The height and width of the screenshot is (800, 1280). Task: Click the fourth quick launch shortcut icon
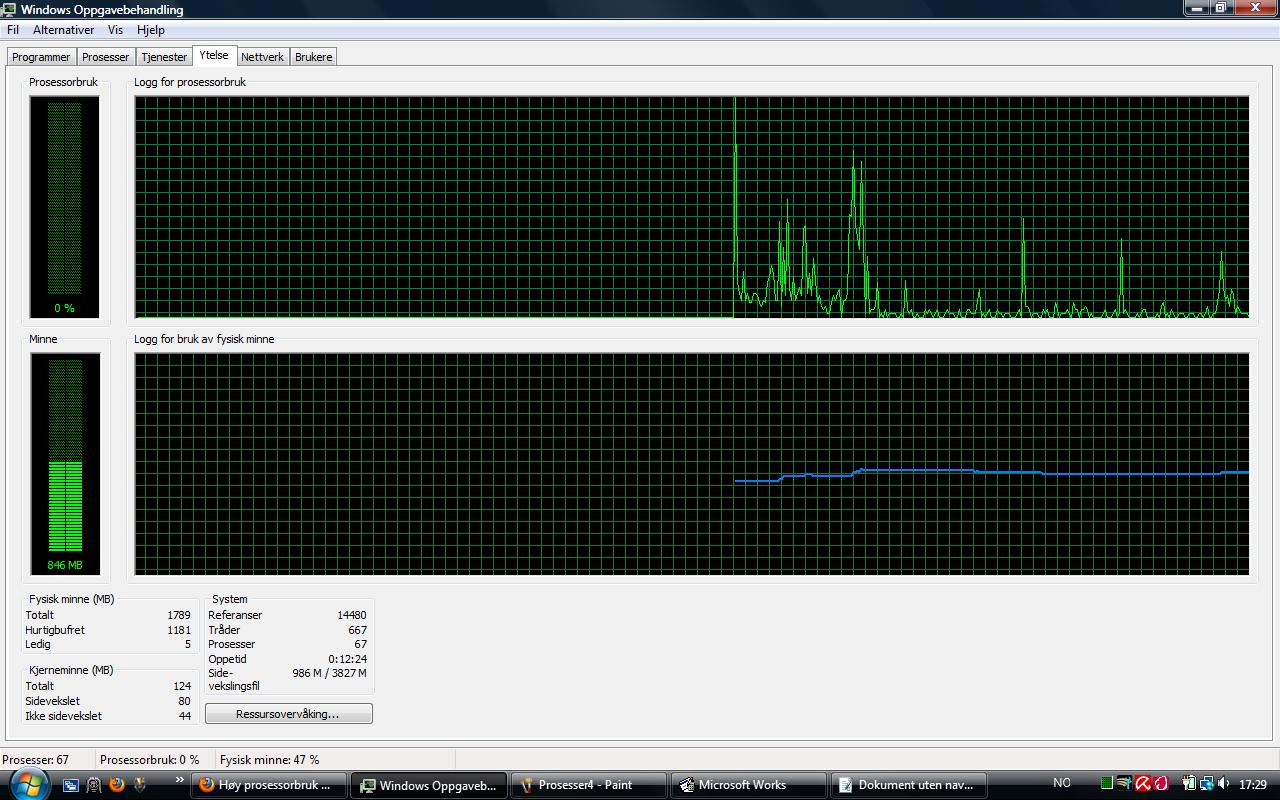140,785
